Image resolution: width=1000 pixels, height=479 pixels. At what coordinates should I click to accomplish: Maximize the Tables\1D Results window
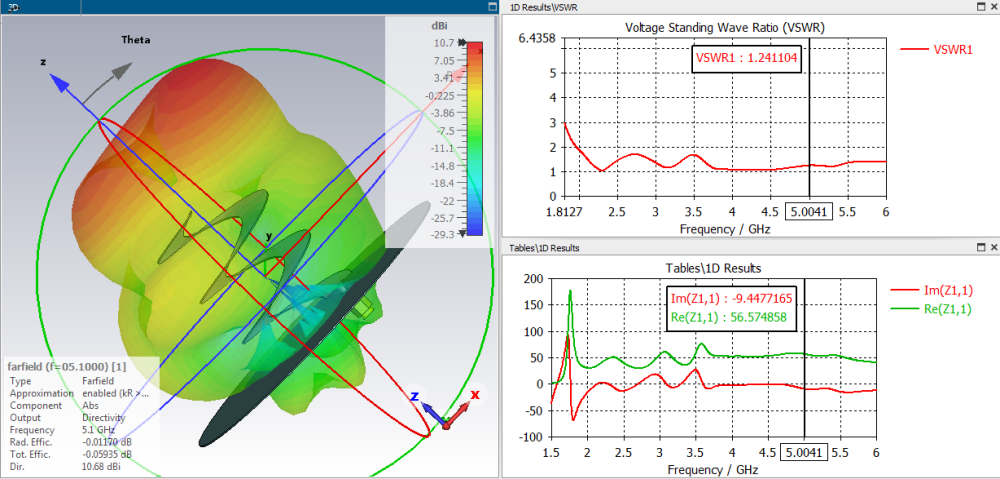(982, 247)
